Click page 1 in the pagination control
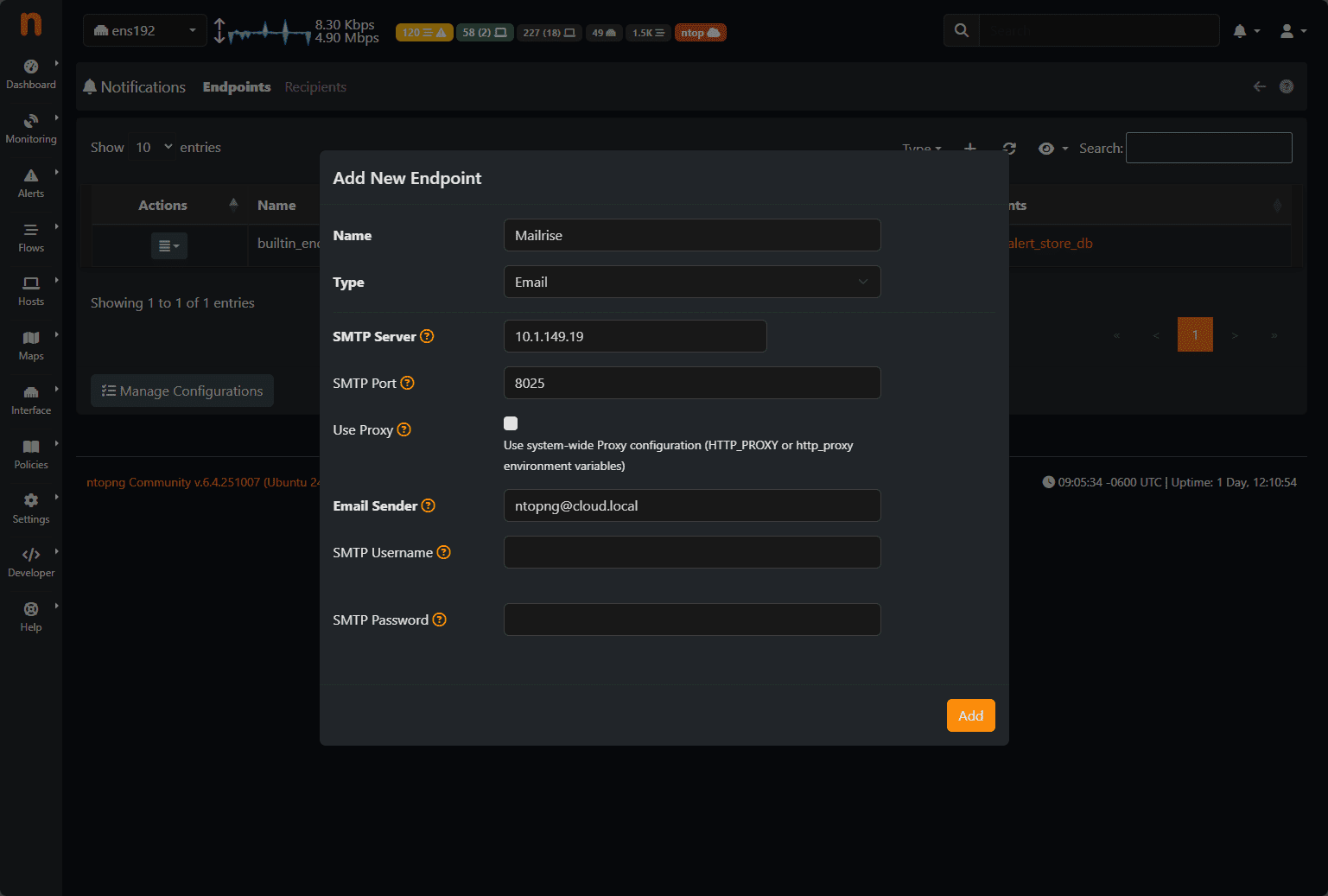This screenshot has width=1328, height=896. pyautogui.click(x=1195, y=334)
